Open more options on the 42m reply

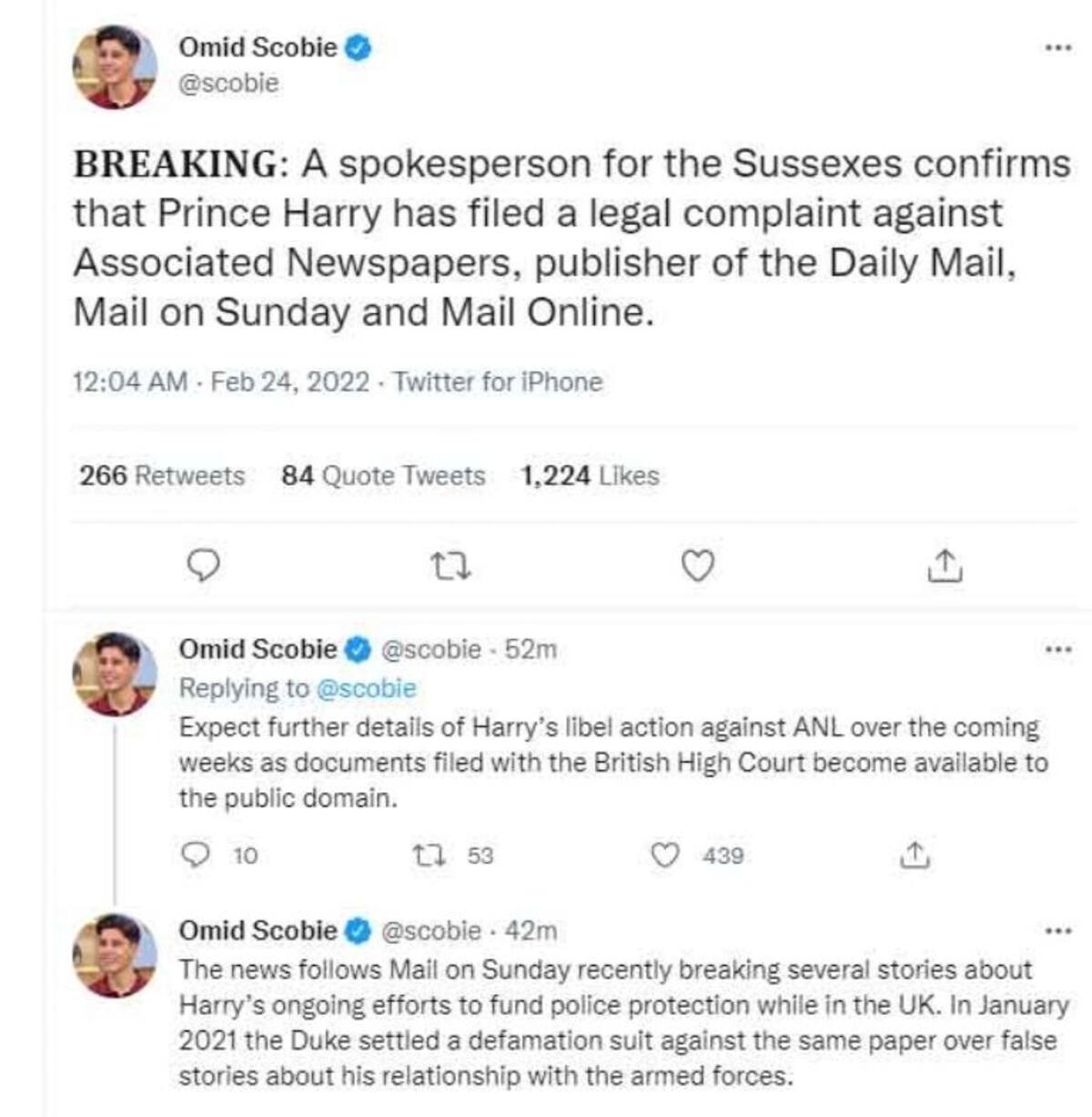coord(1057,931)
